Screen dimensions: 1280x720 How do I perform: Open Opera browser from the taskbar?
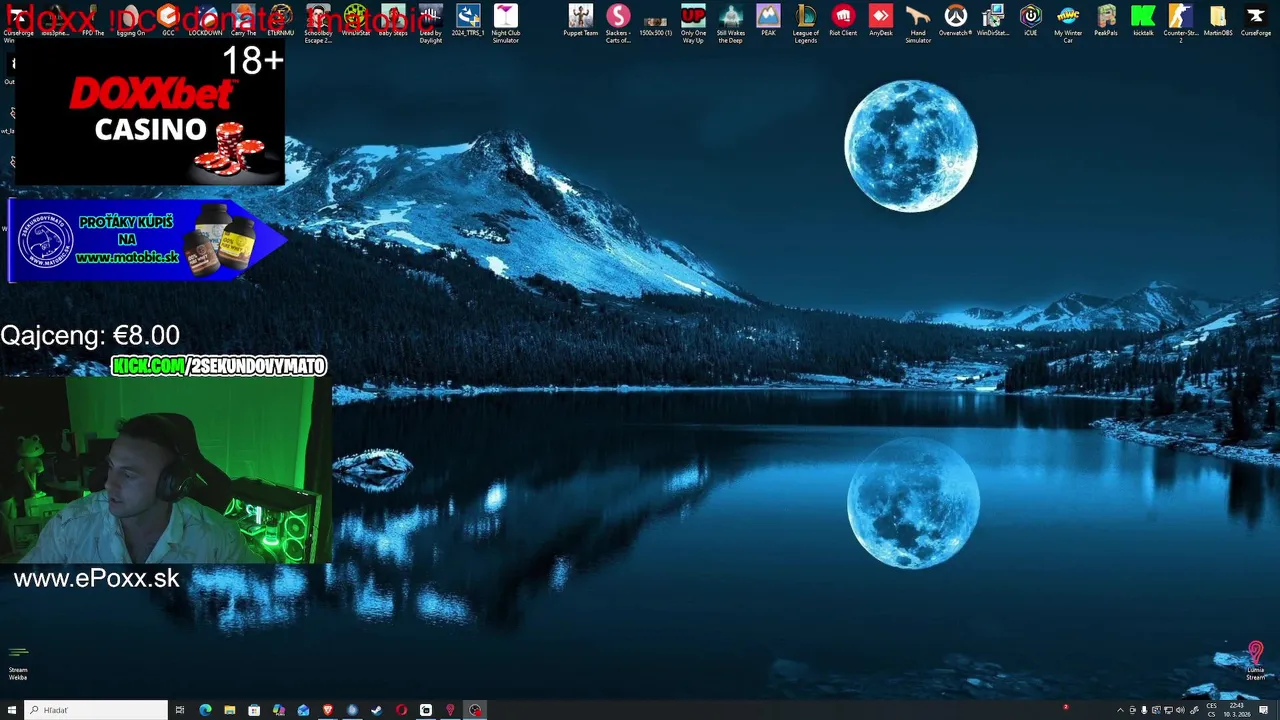401,710
